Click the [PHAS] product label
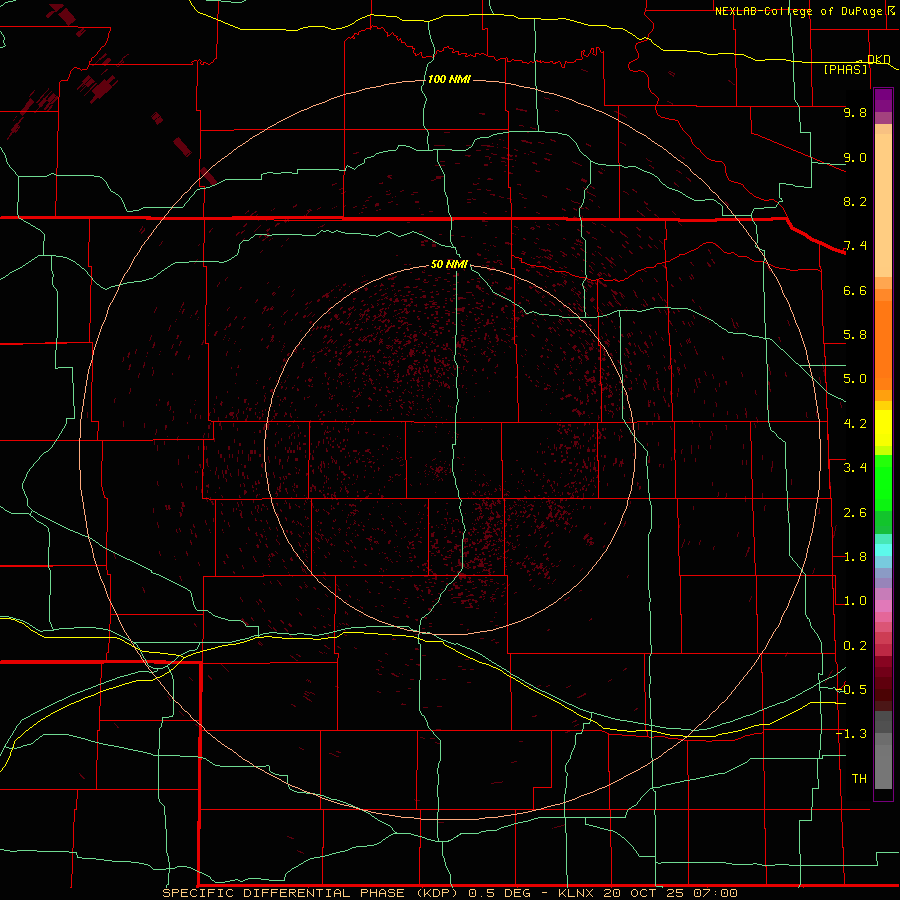Image resolution: width=900 pixels, height=900 pixels. coord(845,69)
